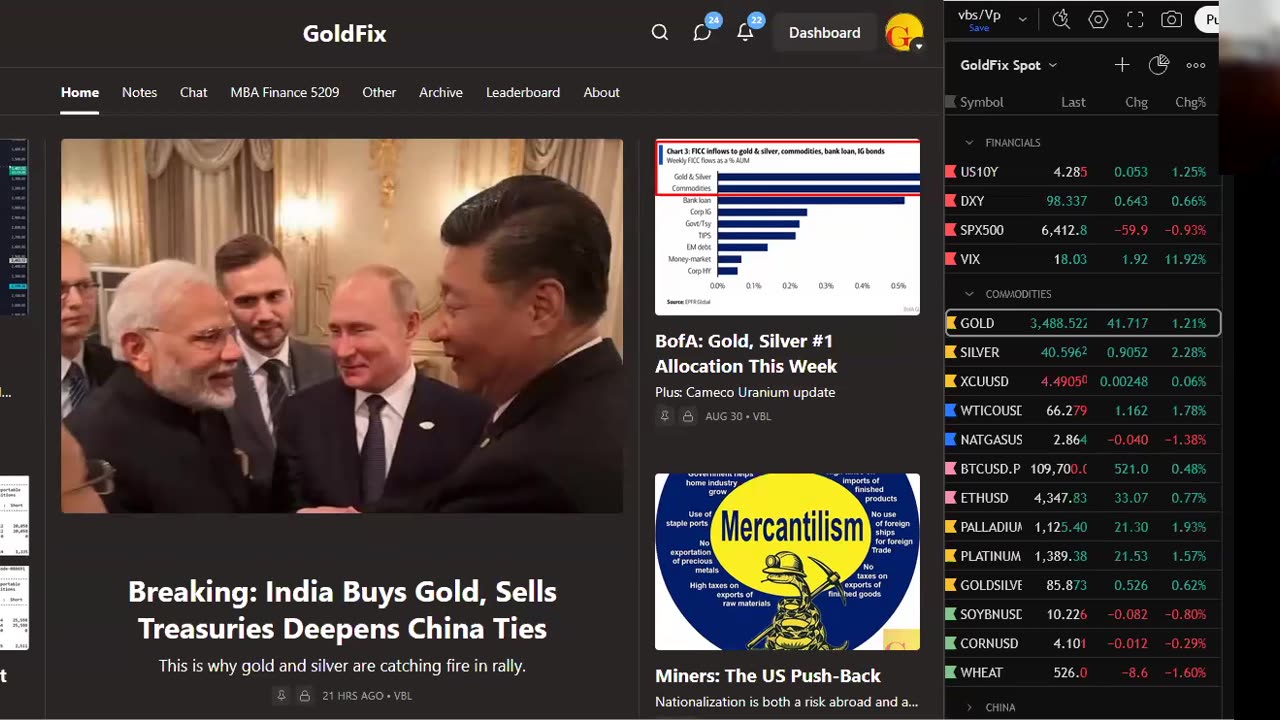Viewport: 1280px width, 720px height.
Task: Click Save under vbs/Vp layout name
Action: (979, 28)
